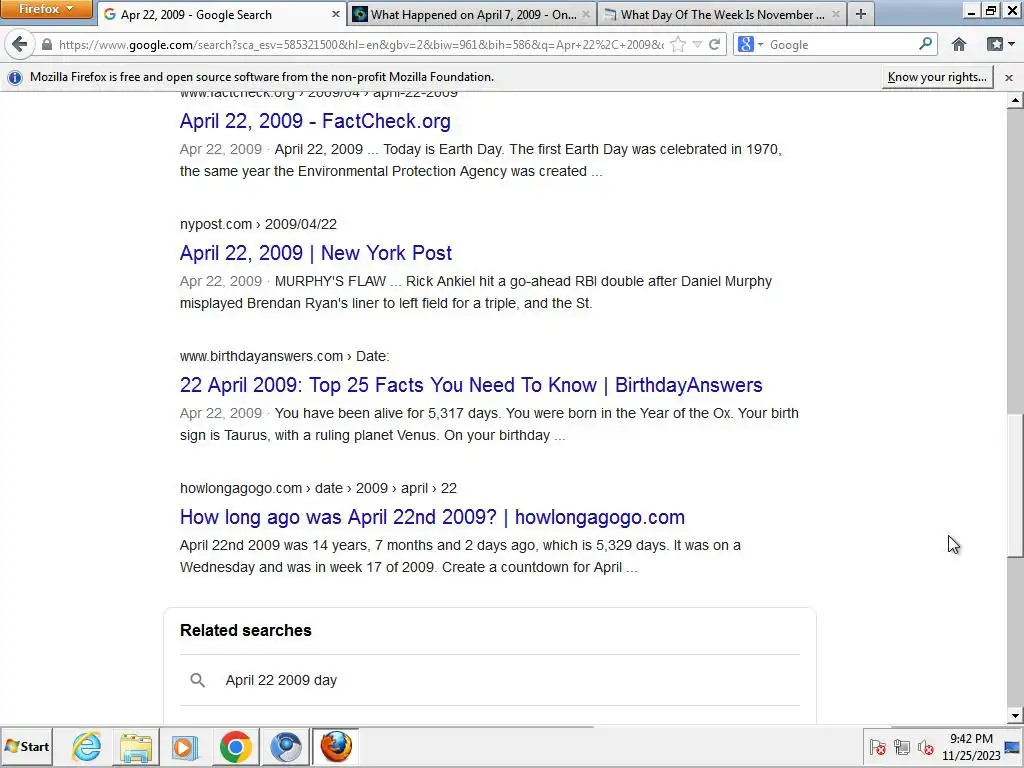Image resolution: width=1024 pixels, height=768 pixels.
Task: Click the padlock site identity icon
Action: click(x=46, y=44)
